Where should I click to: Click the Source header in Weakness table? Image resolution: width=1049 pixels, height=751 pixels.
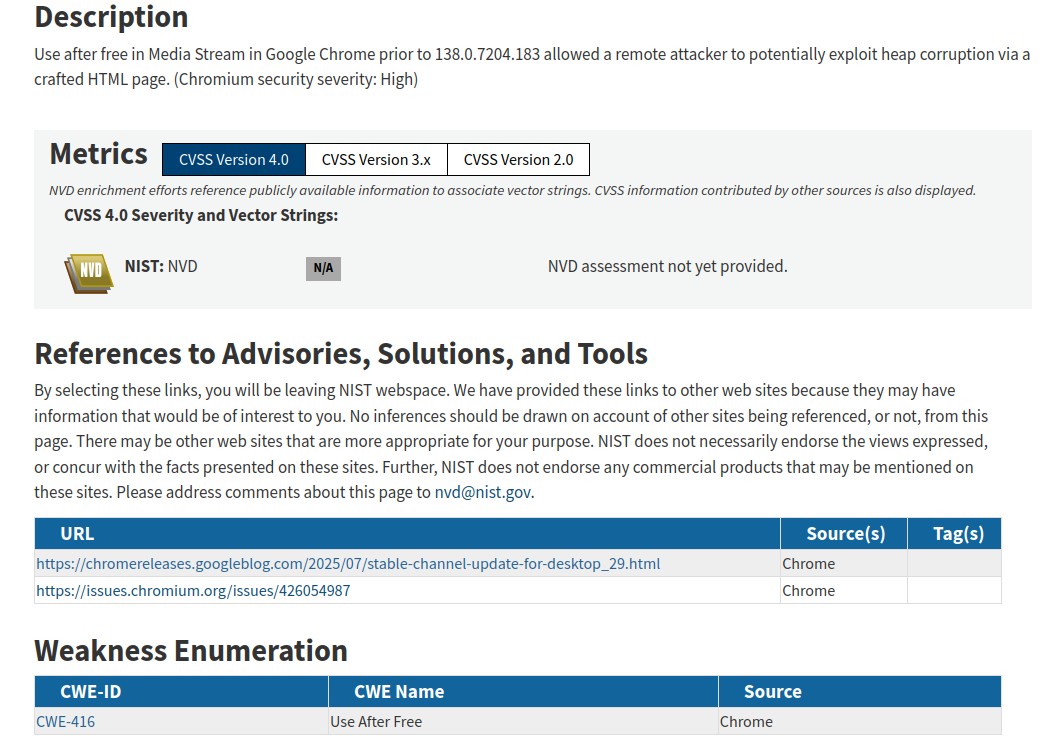[x=860, y=691]
